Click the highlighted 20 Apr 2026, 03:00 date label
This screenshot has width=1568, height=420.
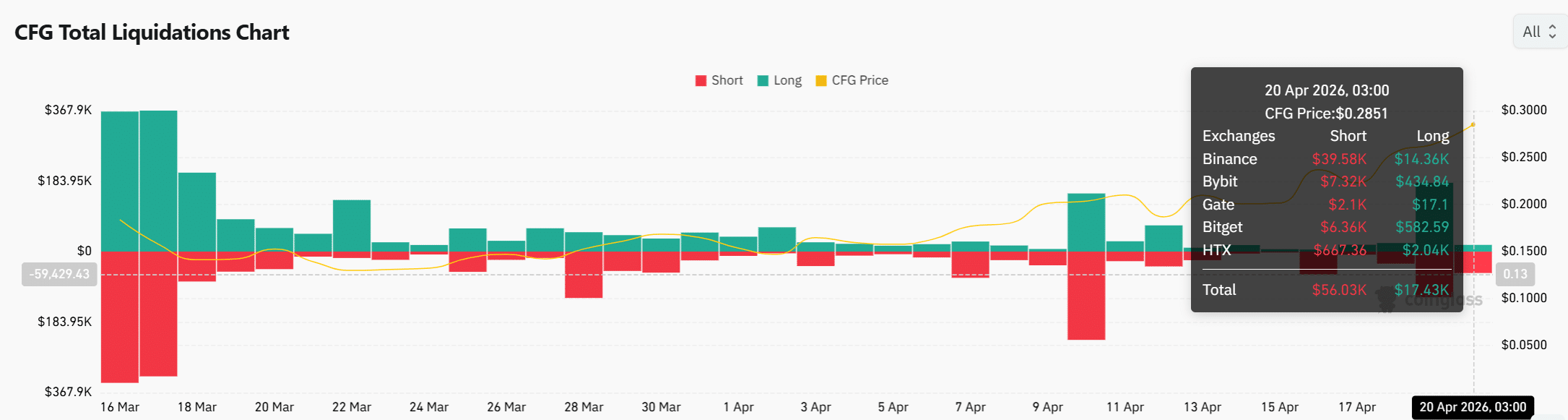click(x=1473, y=407)
